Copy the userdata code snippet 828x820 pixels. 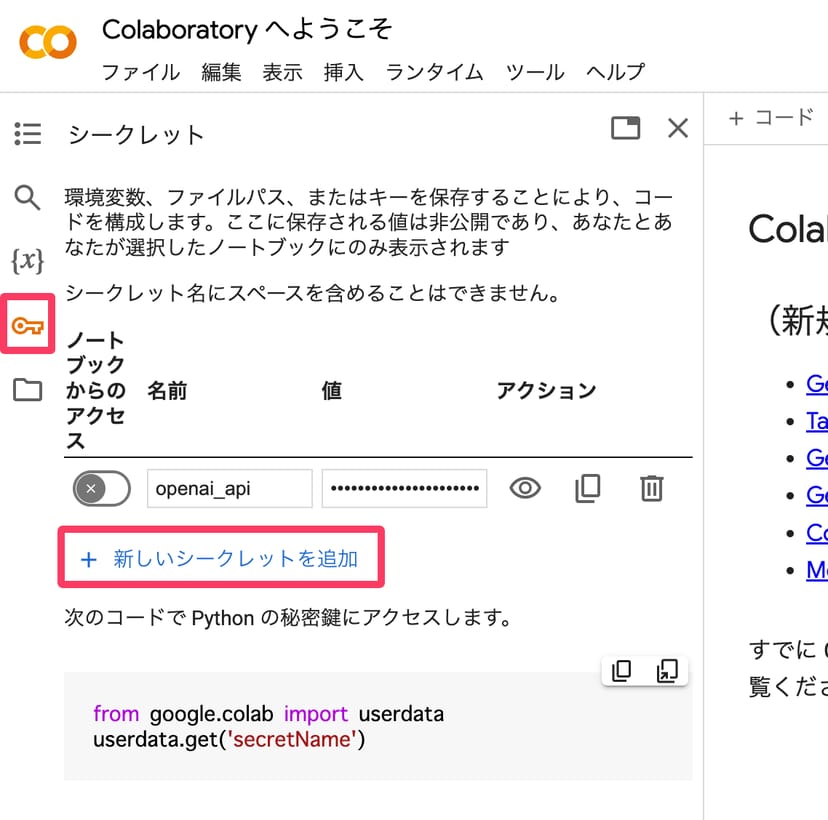[x=621, y=671]
